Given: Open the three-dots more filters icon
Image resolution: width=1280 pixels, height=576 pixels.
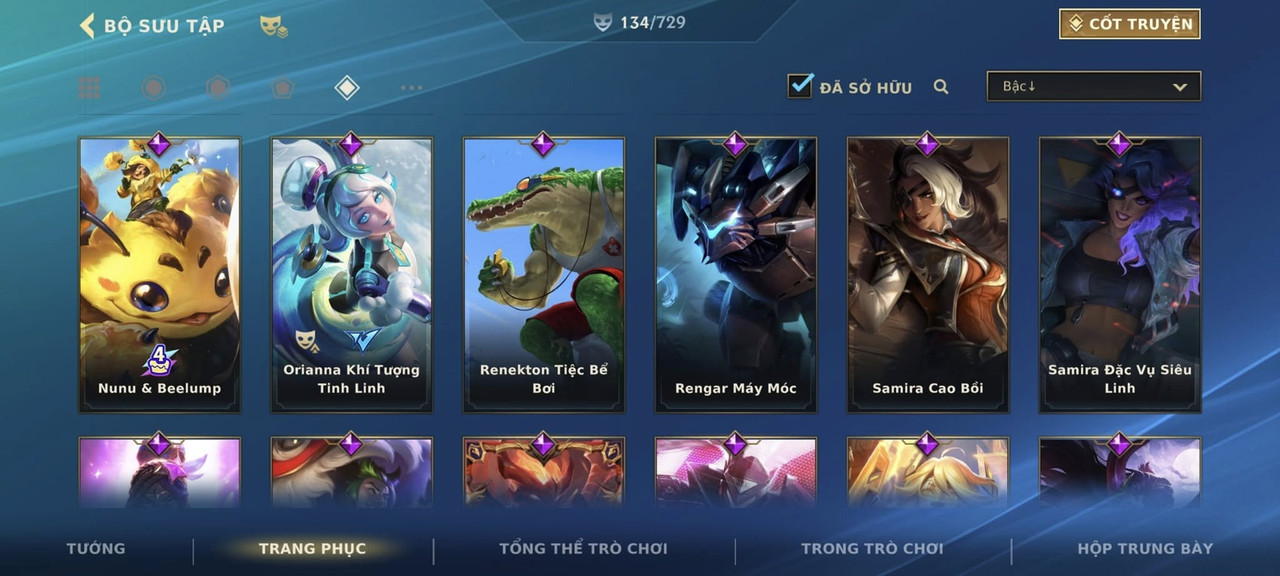Looking at the screenshot, I should tap(411, 88).
